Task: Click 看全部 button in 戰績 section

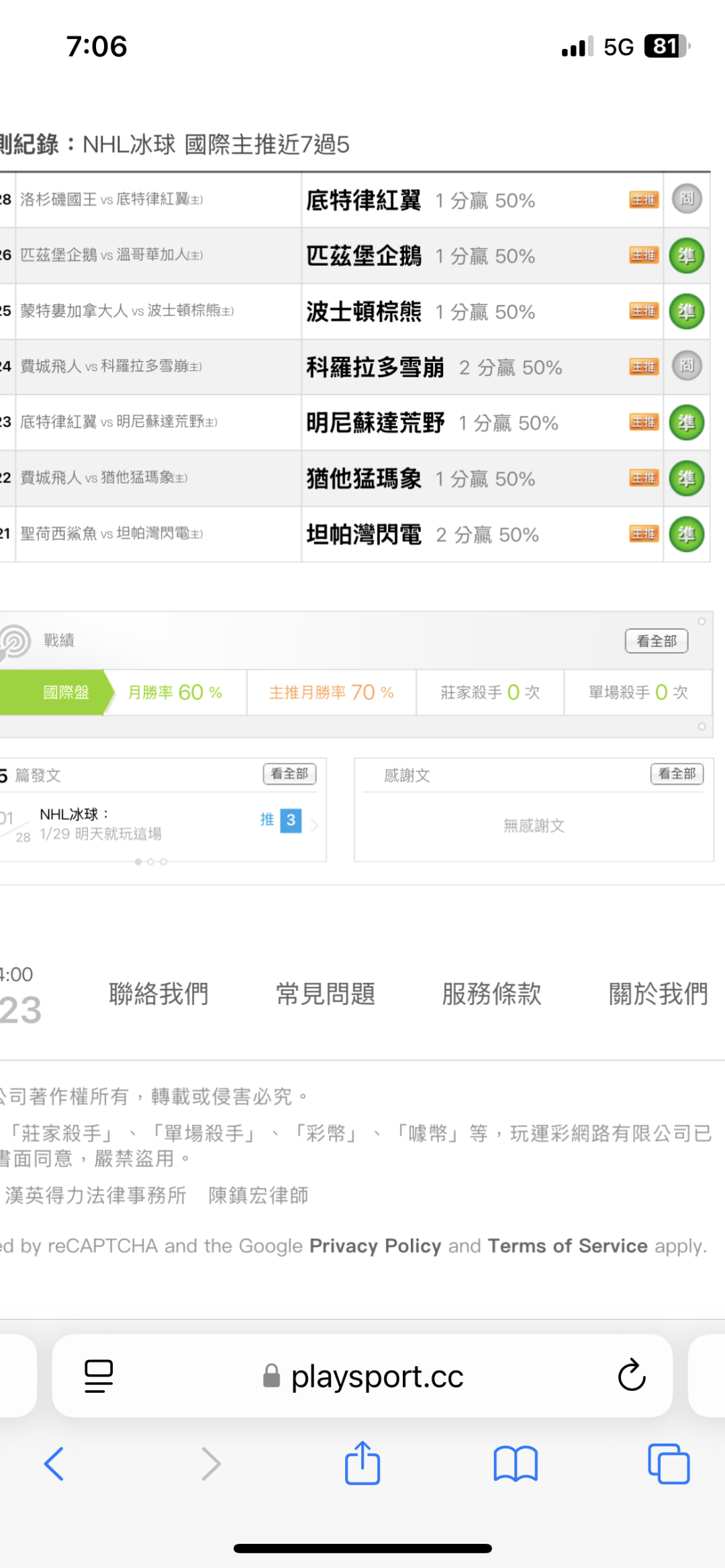Action: click(x=656, y=641)
